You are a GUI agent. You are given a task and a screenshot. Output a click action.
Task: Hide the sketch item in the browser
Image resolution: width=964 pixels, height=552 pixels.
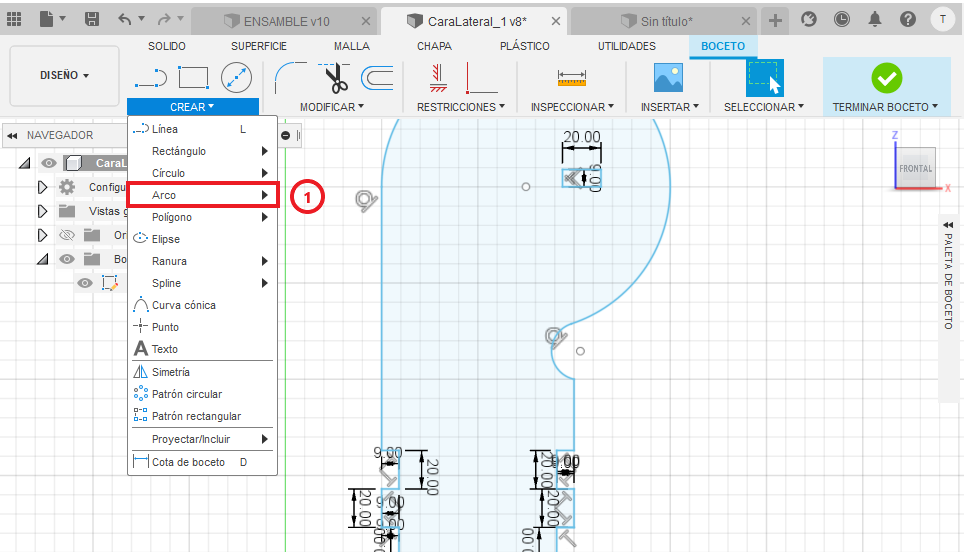coord(85,283)
